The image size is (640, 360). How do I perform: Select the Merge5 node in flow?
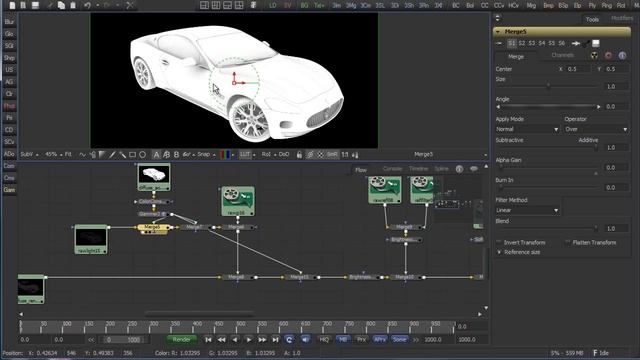(152, 227)
